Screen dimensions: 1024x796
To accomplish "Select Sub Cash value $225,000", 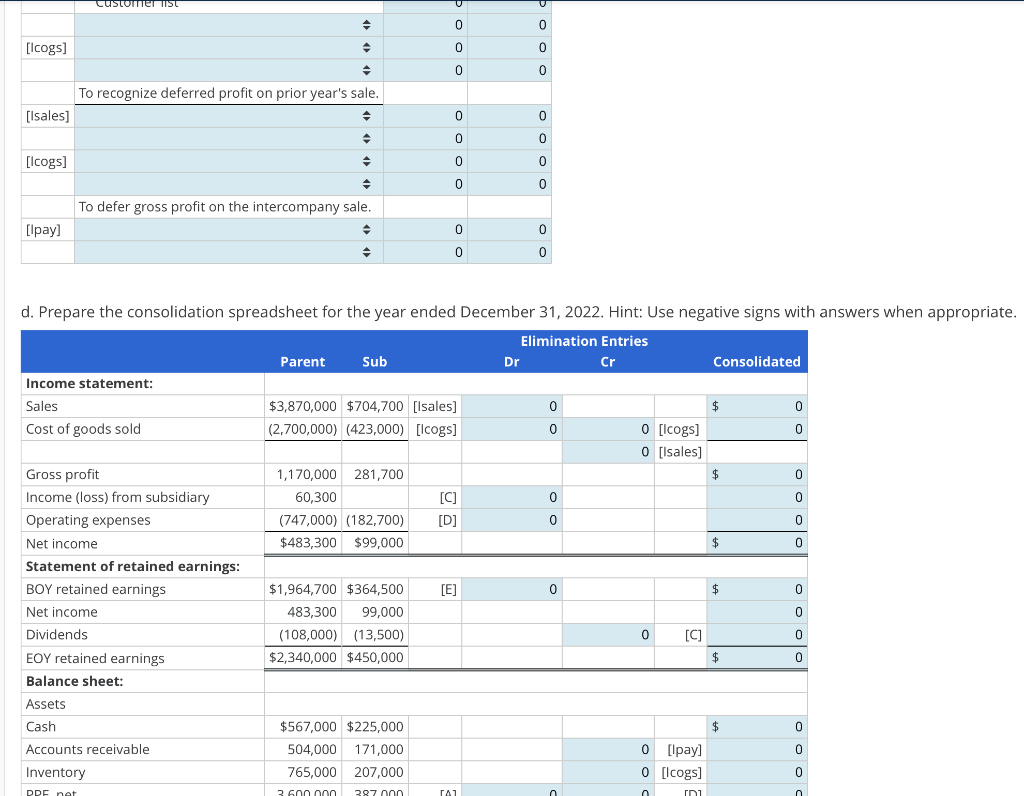I will [375, 726].
